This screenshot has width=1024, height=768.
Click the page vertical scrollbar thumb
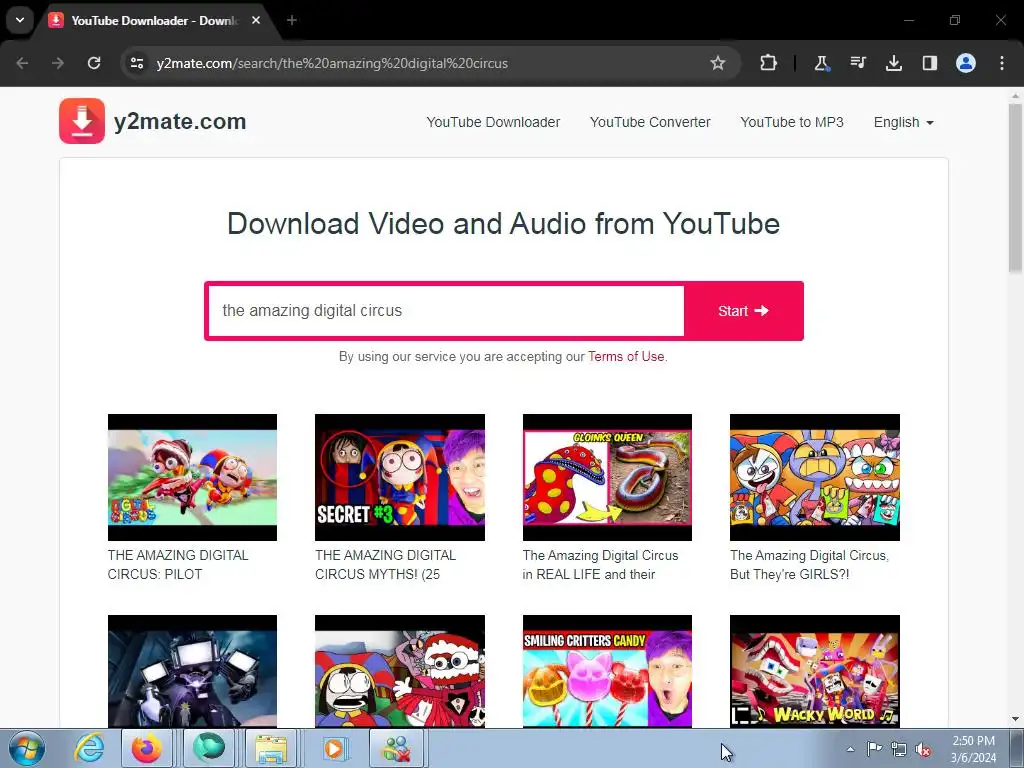(1016, 188)
